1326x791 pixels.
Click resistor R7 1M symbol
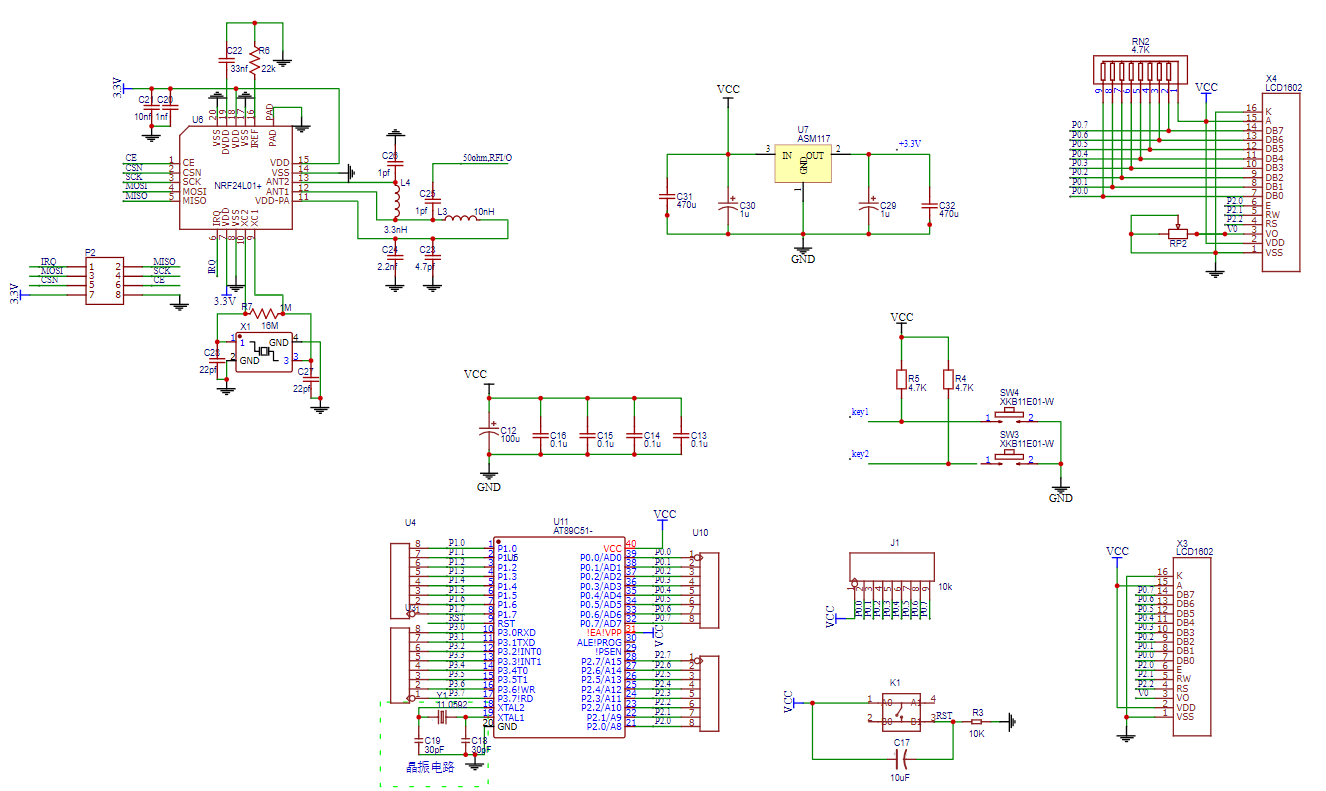click(265, 314)
